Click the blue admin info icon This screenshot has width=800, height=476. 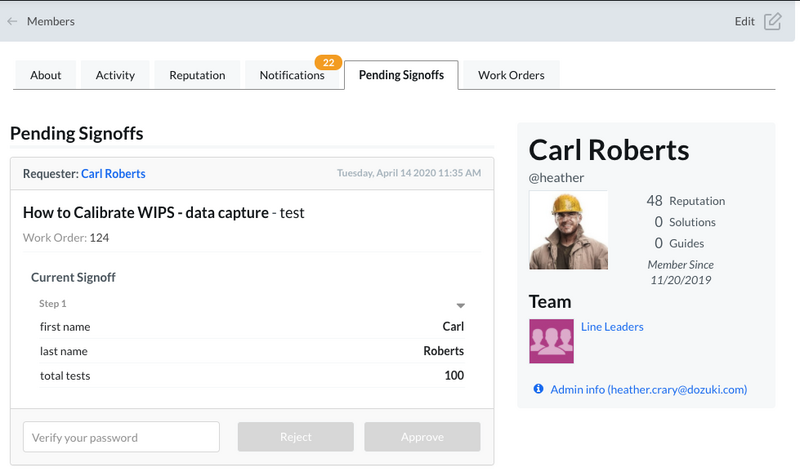coord(538,389)
